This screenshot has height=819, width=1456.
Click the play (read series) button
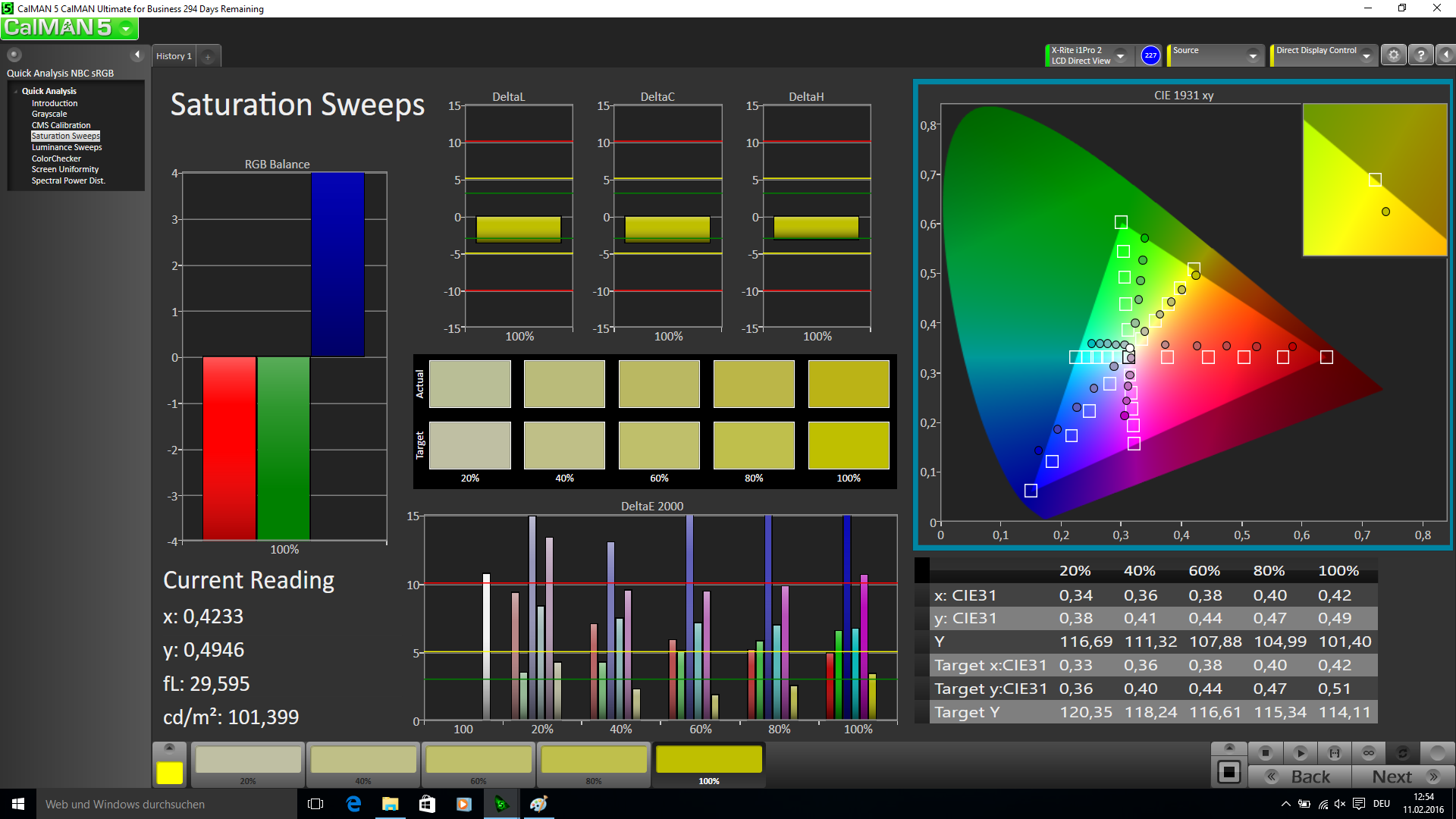point(1300,753)
